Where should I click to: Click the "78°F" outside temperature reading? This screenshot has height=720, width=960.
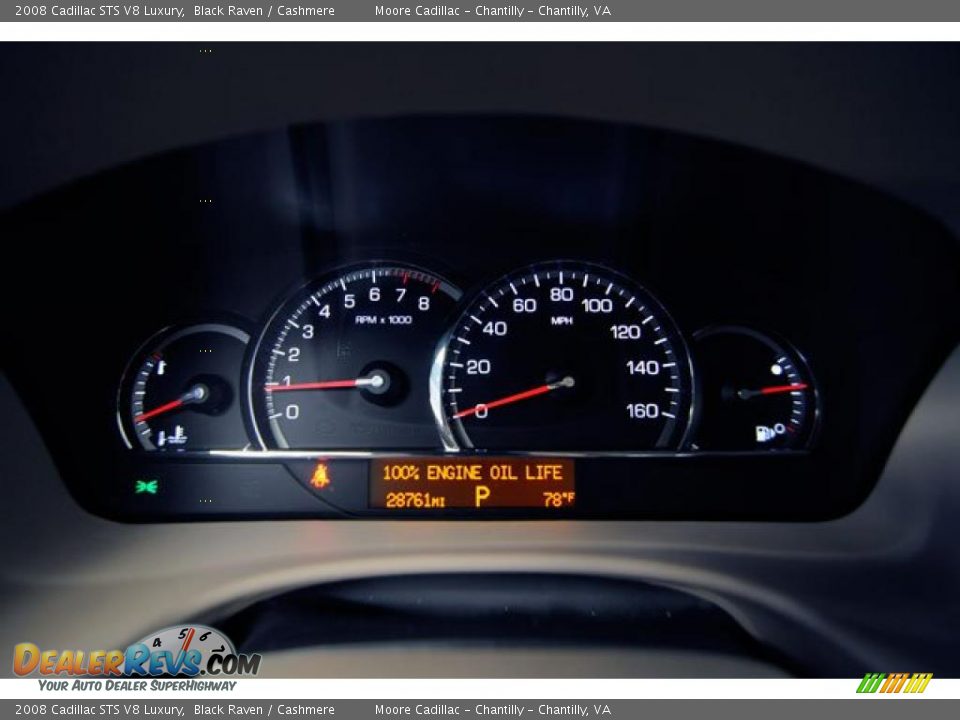click(x=558, y=500)
